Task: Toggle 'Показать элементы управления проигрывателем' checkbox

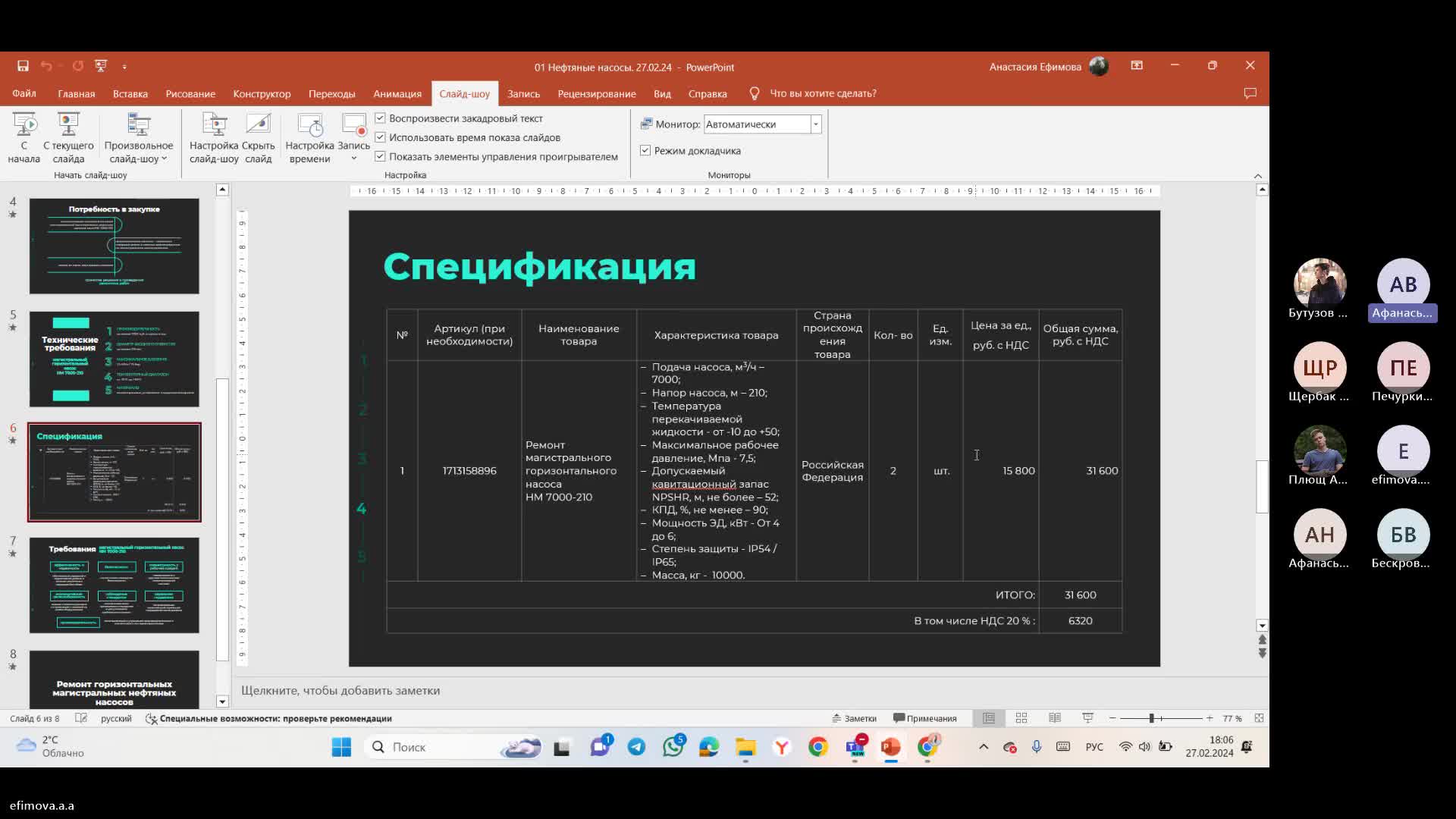Action: tap(380, 156)
